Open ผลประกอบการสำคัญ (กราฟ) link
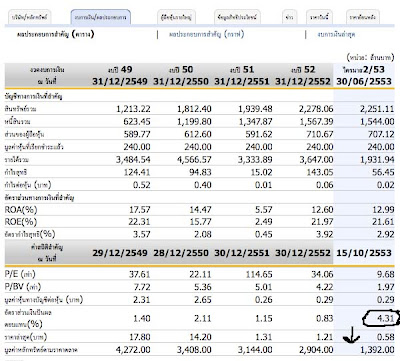 [x=207, y=34]
